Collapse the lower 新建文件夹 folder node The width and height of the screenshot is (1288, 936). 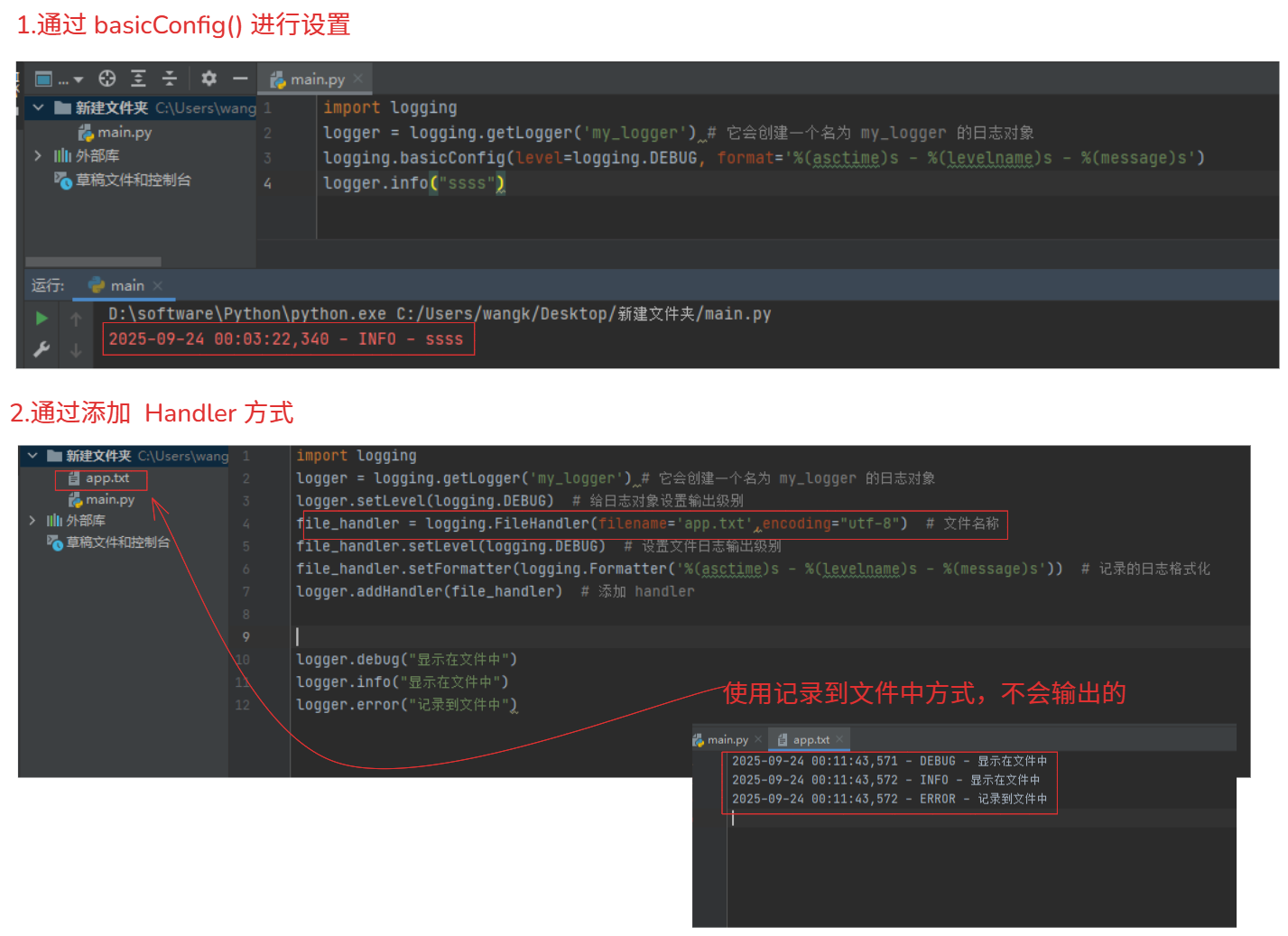[32, 456]
